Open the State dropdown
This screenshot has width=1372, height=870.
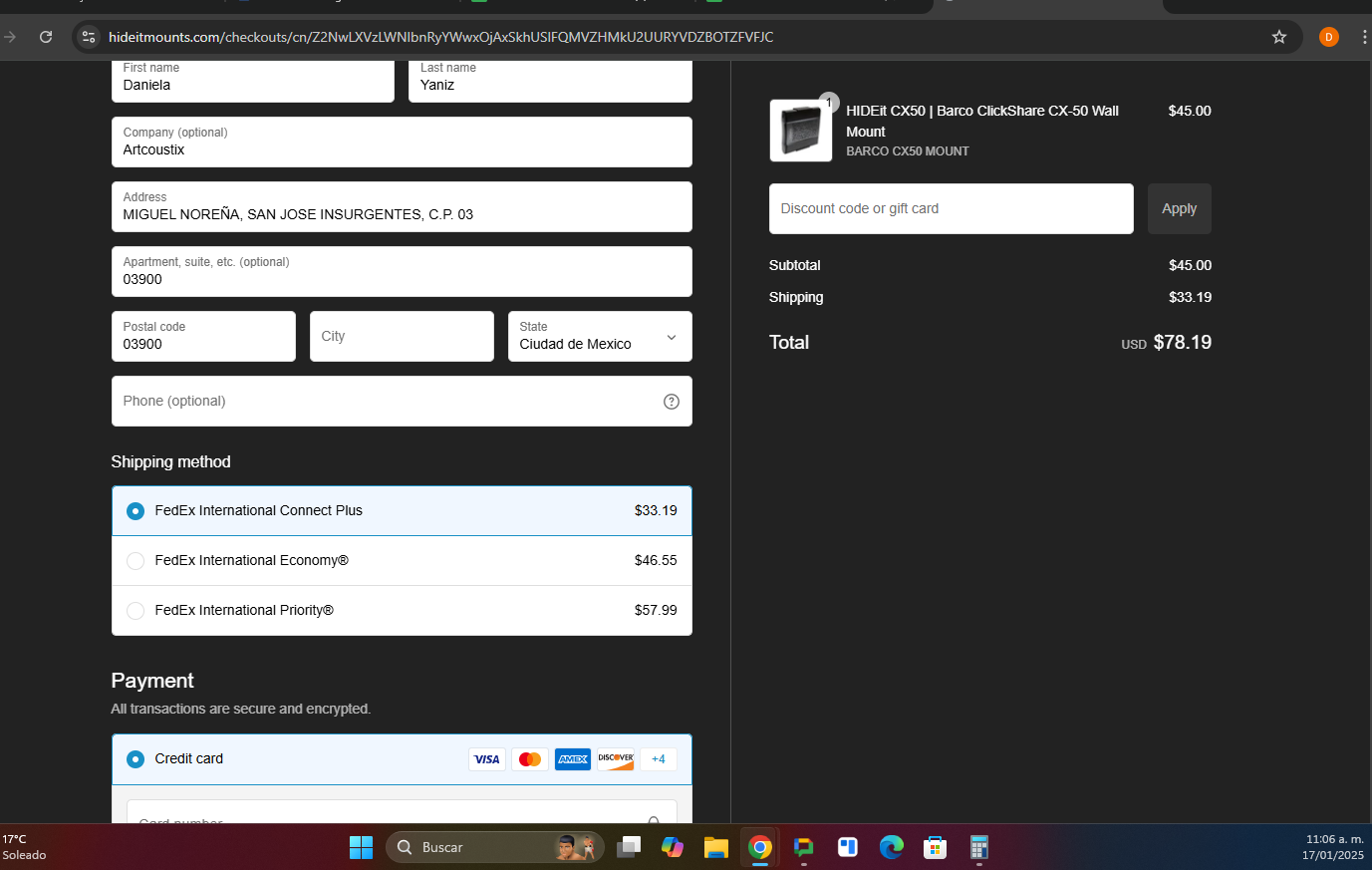pyautogui.click(x=600, y=337)
